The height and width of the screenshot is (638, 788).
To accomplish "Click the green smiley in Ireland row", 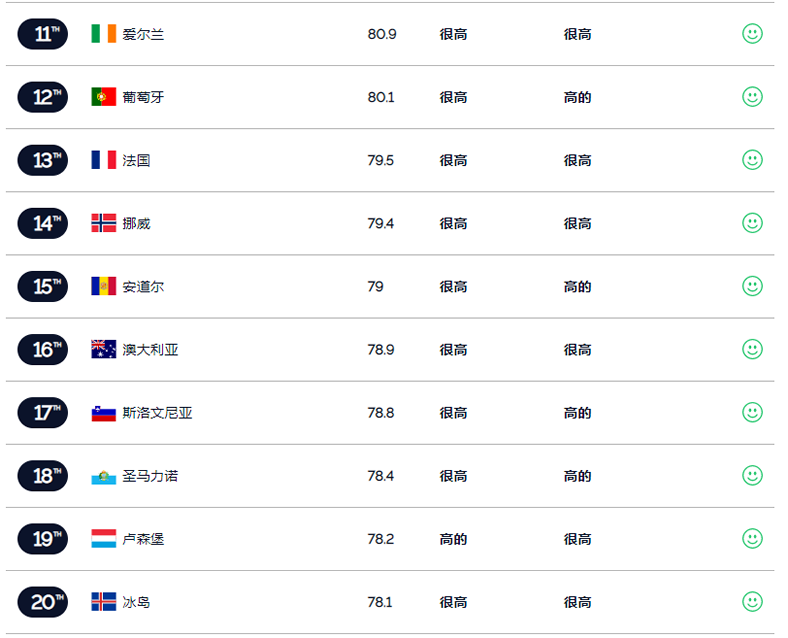I will (x=752, y=34).
